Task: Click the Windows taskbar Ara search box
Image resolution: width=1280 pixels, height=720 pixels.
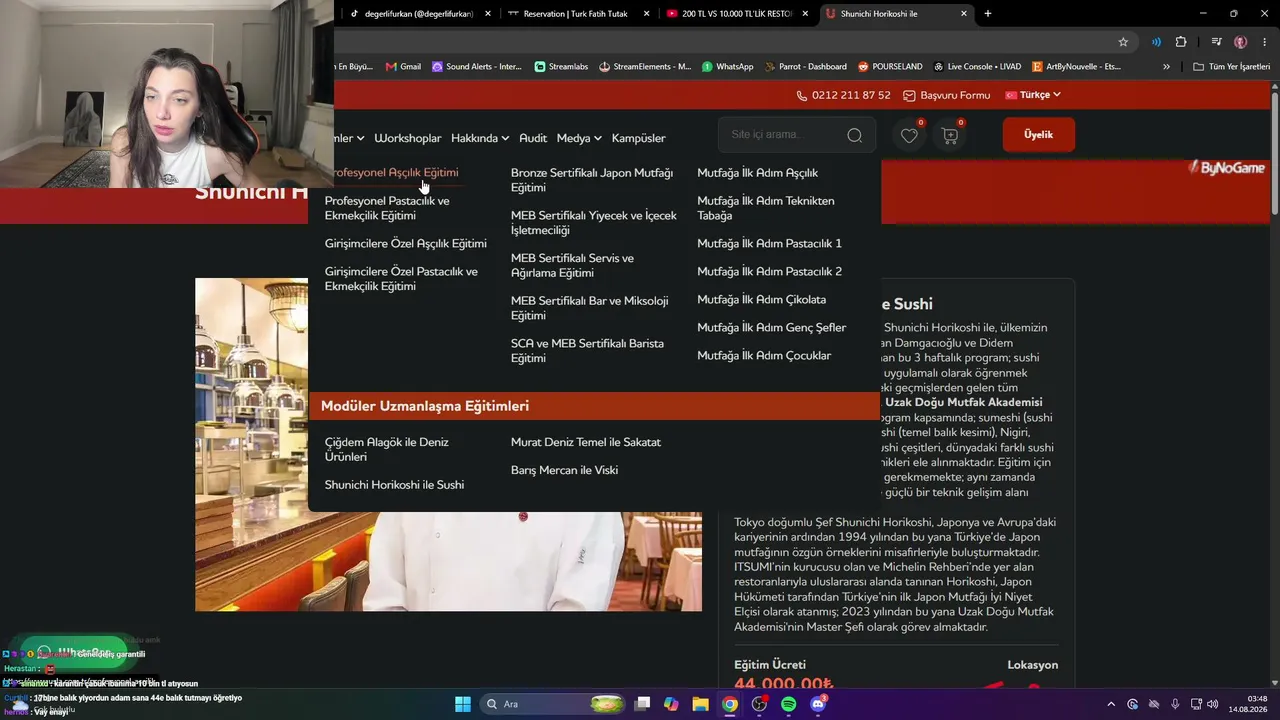Action: (551, 704)
